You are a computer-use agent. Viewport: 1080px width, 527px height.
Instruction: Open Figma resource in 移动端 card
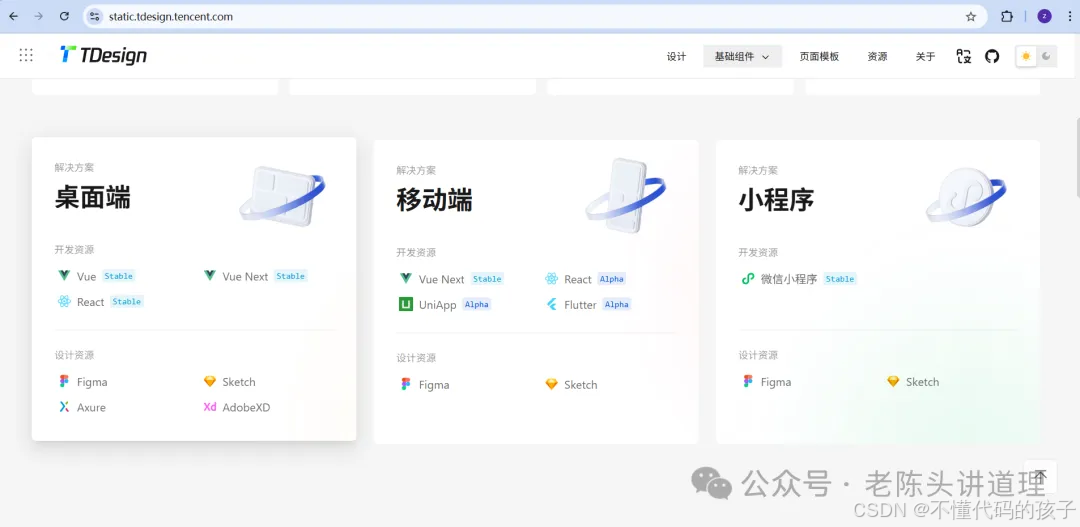point(433,384)
